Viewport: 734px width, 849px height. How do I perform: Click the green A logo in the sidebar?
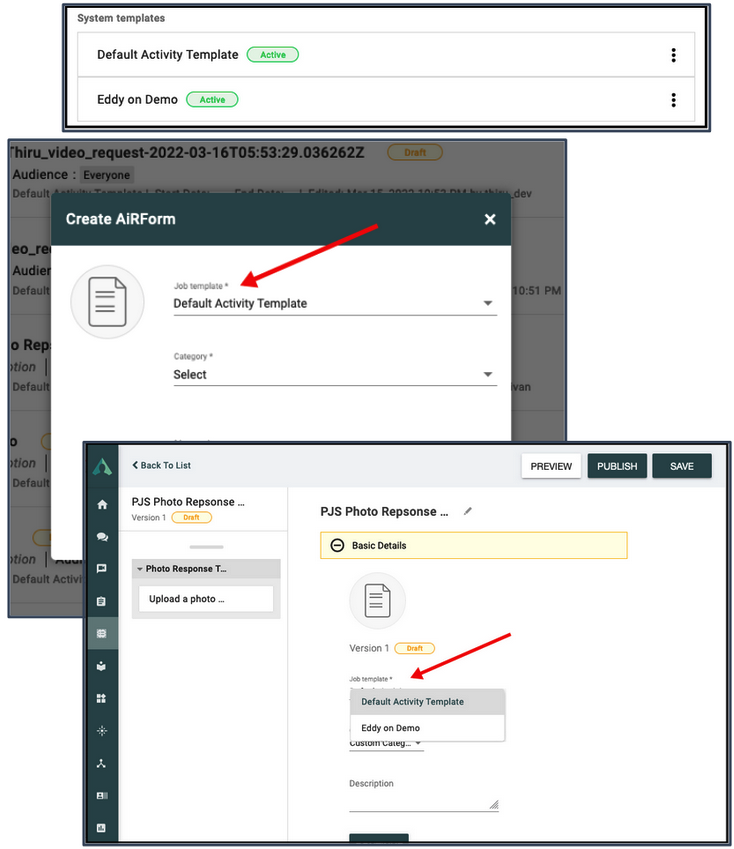coord(102,467)
